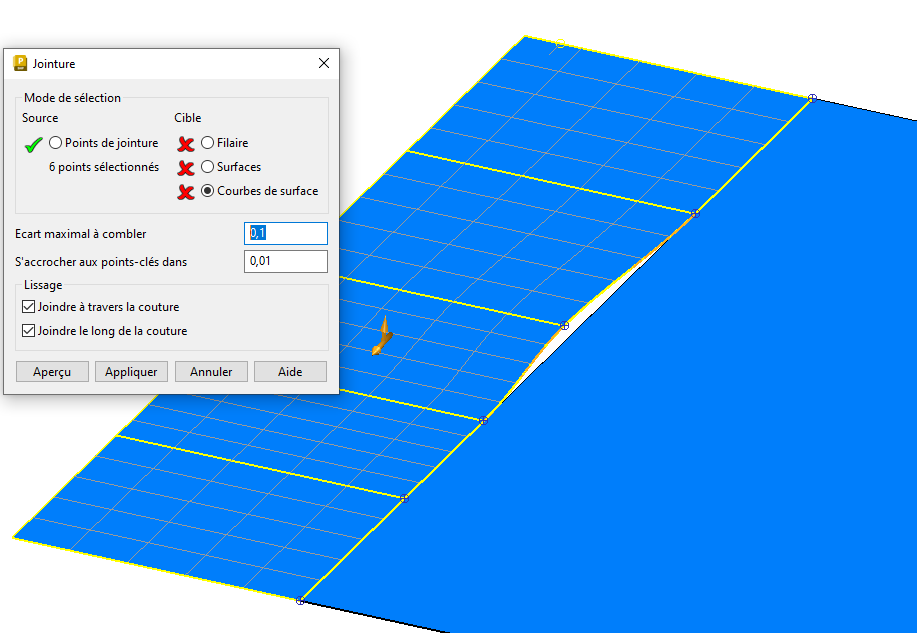Click the orange direction arrow on the surface
The image size is (917, 633).
(x=380, y=338)
